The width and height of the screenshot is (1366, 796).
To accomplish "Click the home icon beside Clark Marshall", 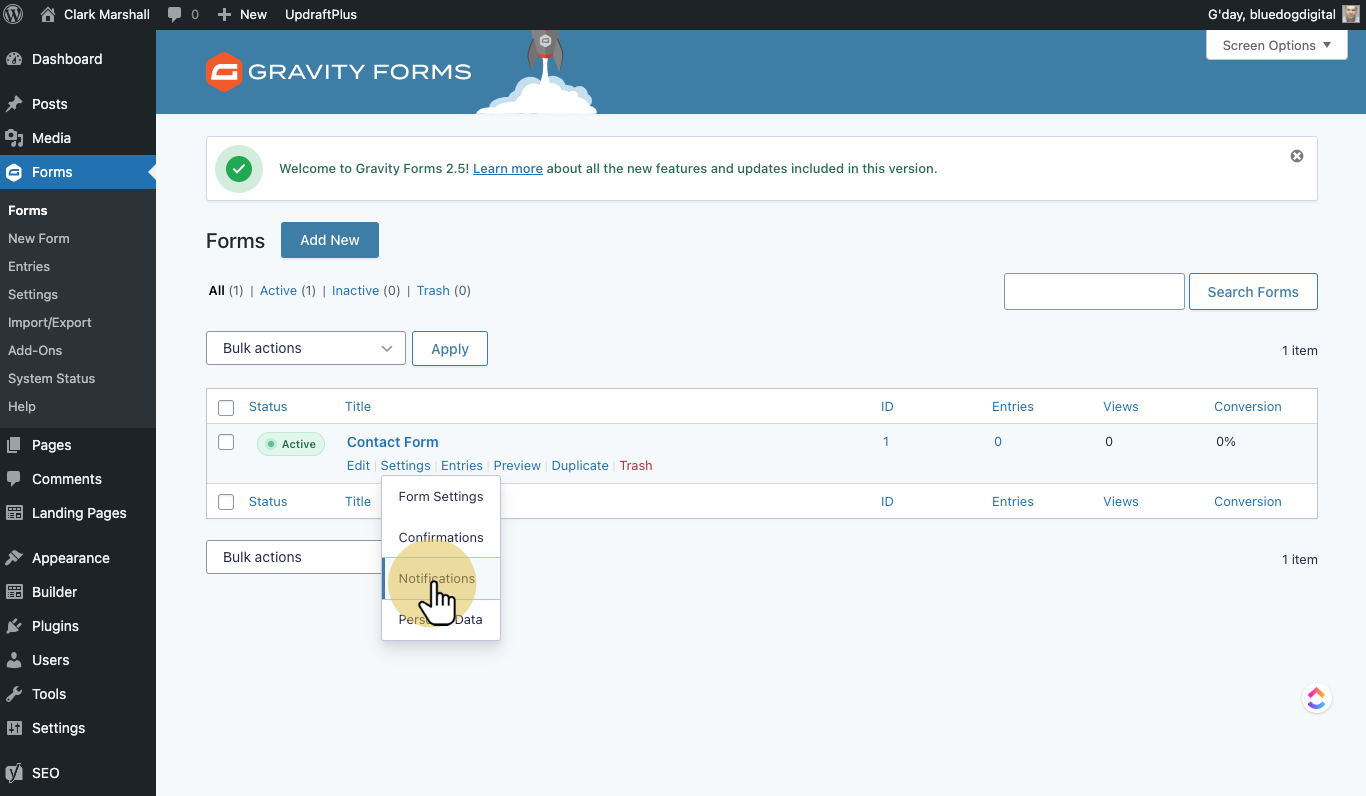I will (48, 14).
